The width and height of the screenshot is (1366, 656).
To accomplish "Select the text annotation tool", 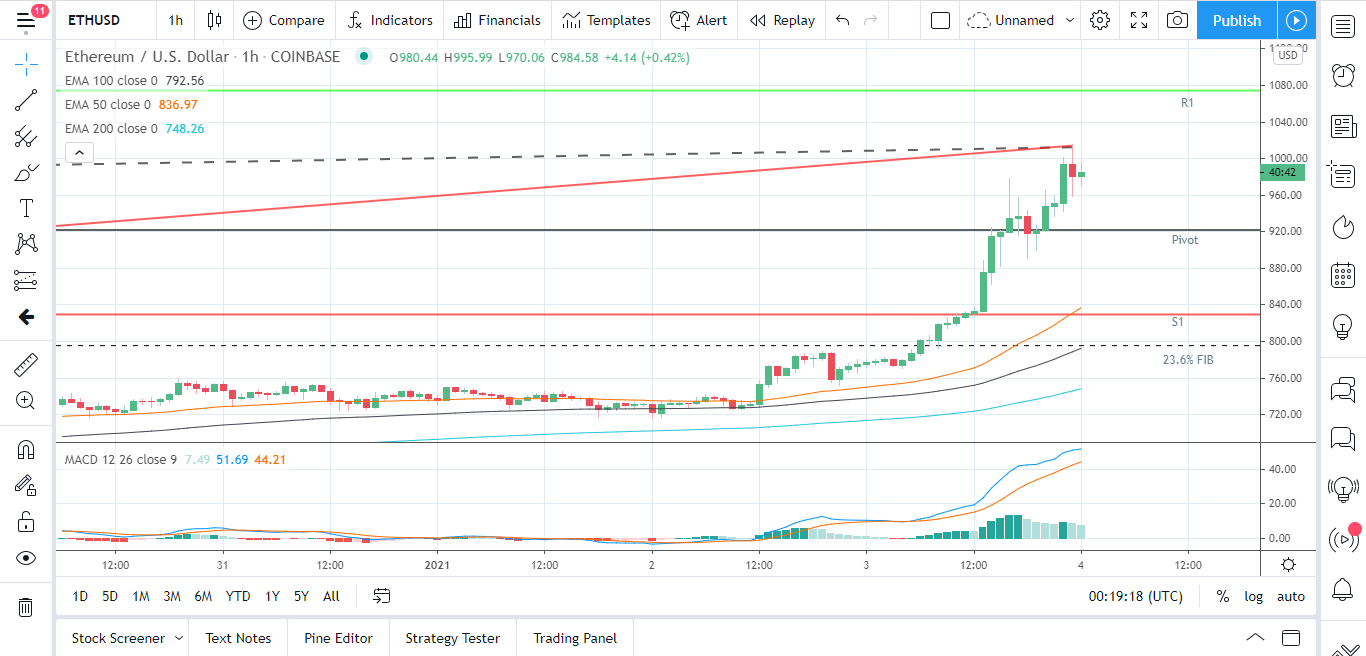I will click(26, 208).
